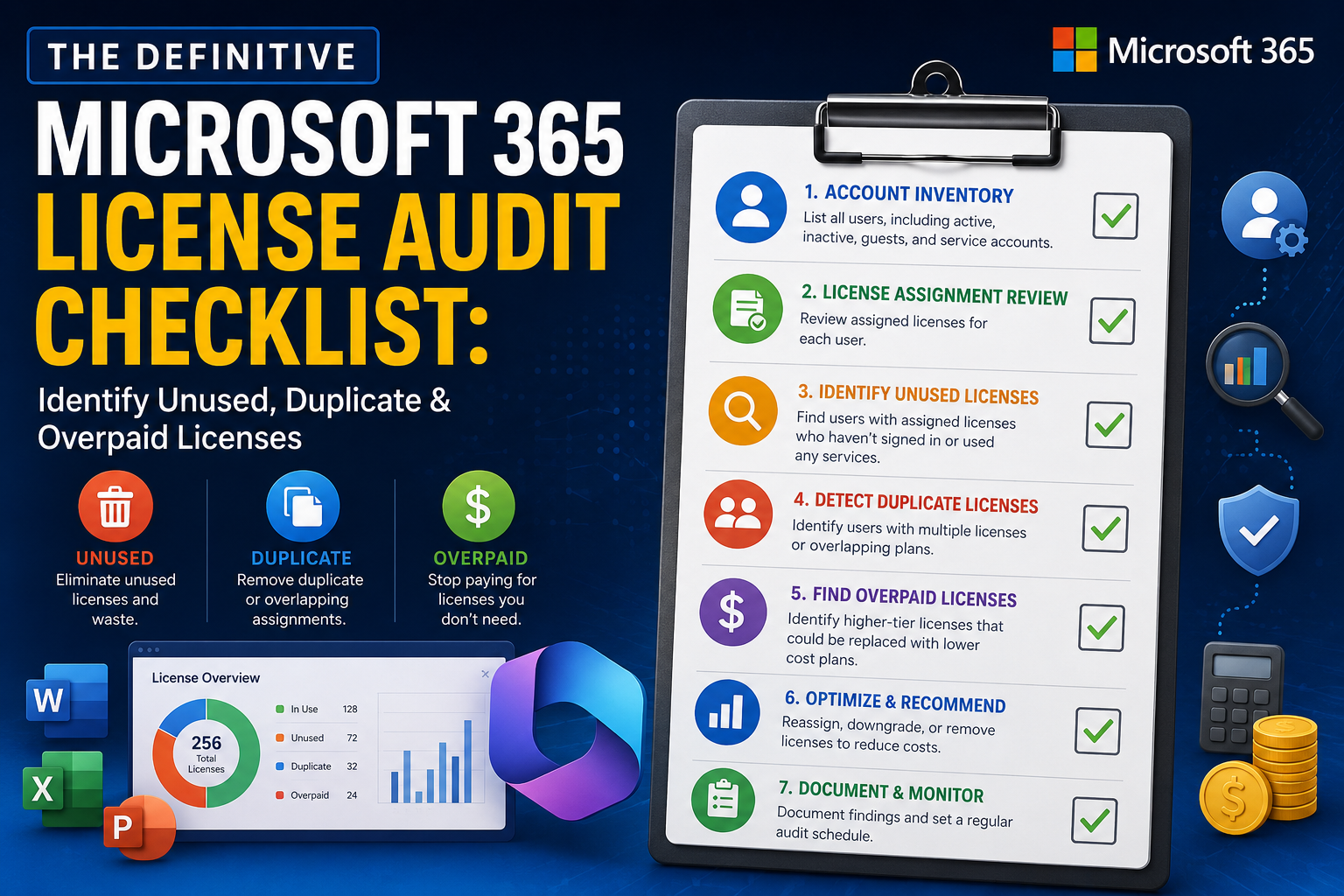The height and width of the screenshot is (896, 1344).
Task: Click the '3. IDENTIFY UNUSED LICENSES' heading
Action: (918, 395)
